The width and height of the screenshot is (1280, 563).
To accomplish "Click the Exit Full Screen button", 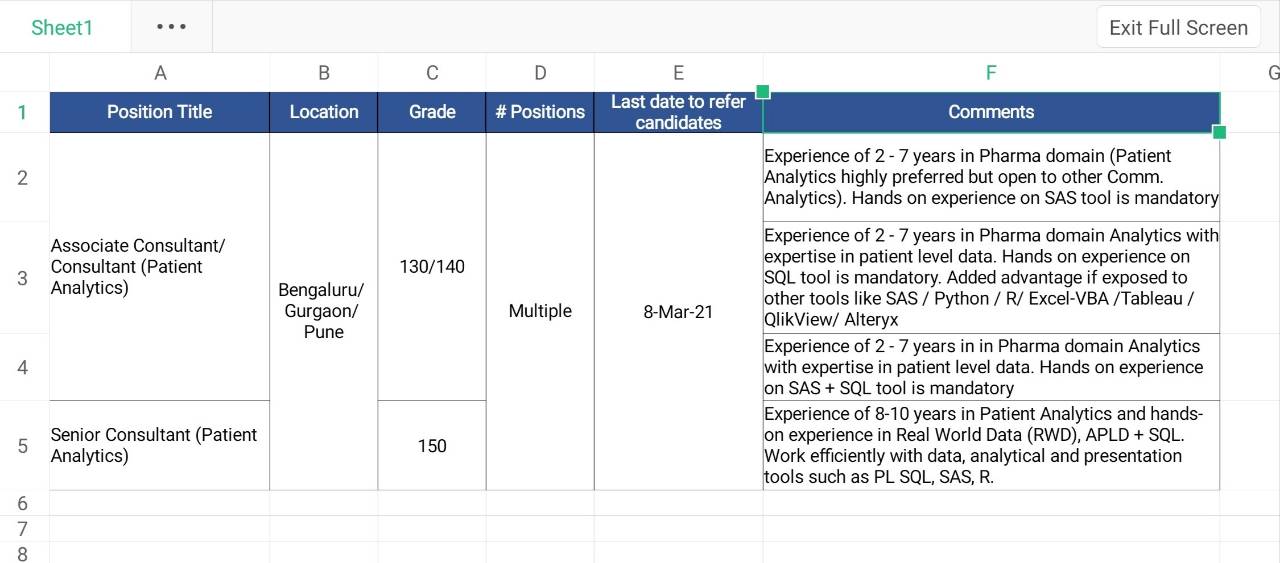I will pos(1178,28).
